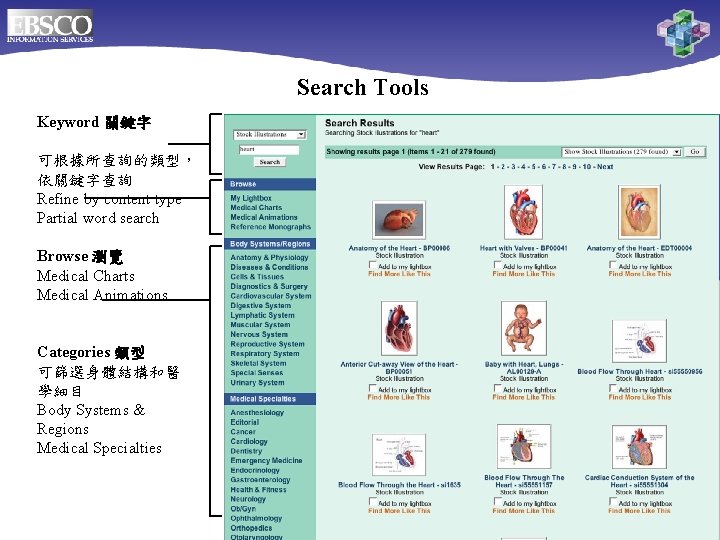720x540 pixels.
Task: Open Dentistry specialty
Action: pos(246,451)
